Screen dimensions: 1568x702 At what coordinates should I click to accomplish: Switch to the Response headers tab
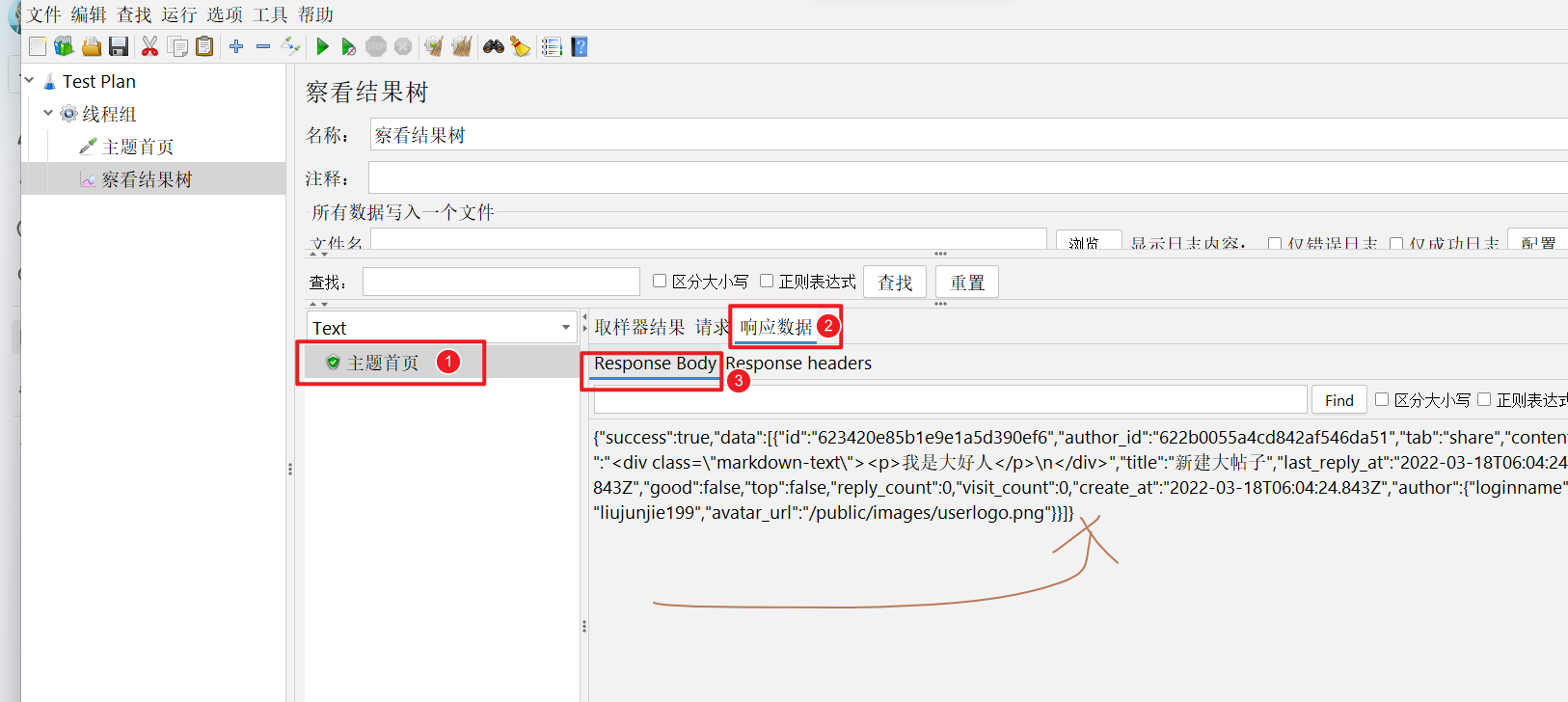[798, 364]
